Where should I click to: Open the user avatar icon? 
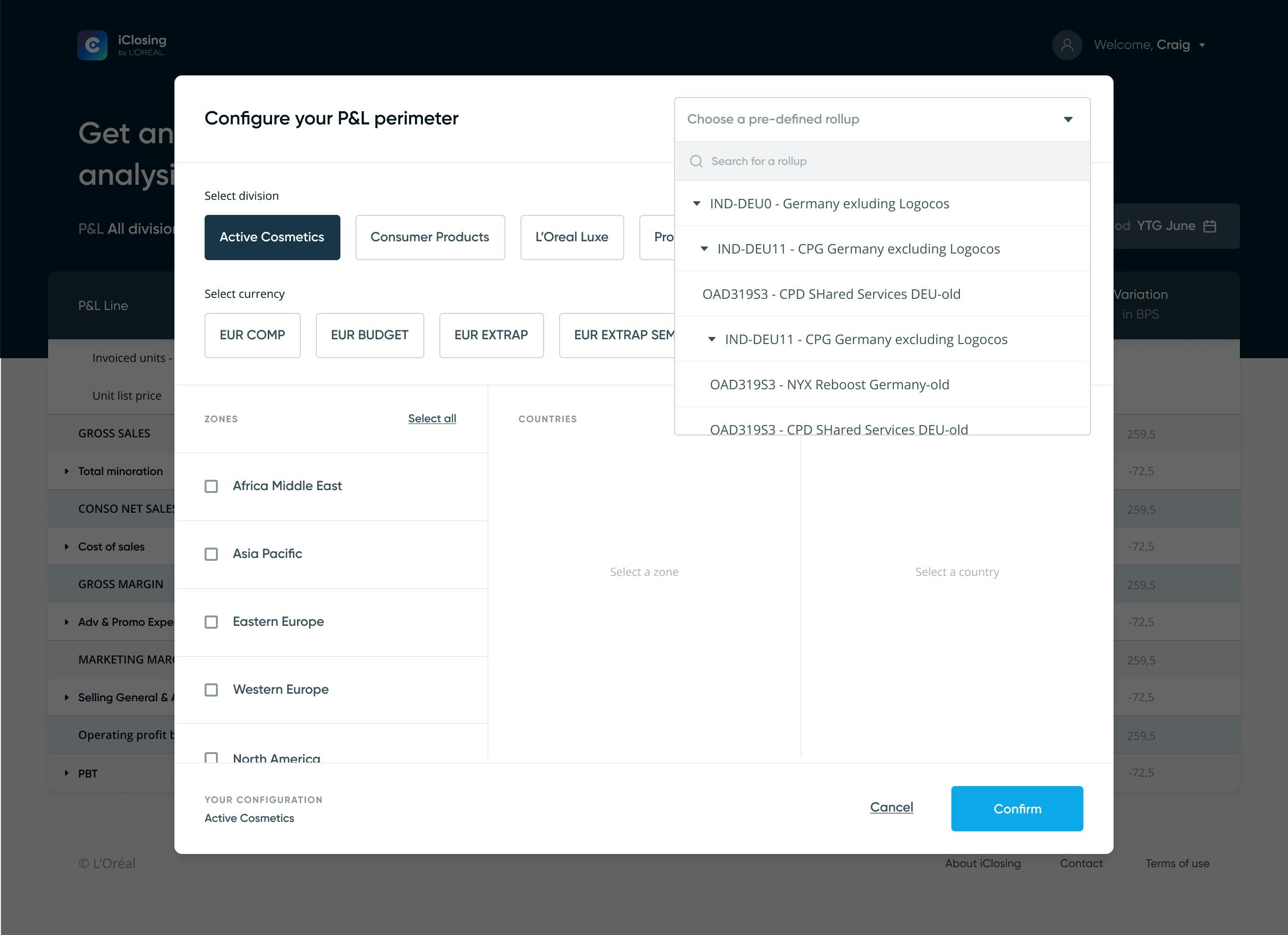coord(1067,45)
